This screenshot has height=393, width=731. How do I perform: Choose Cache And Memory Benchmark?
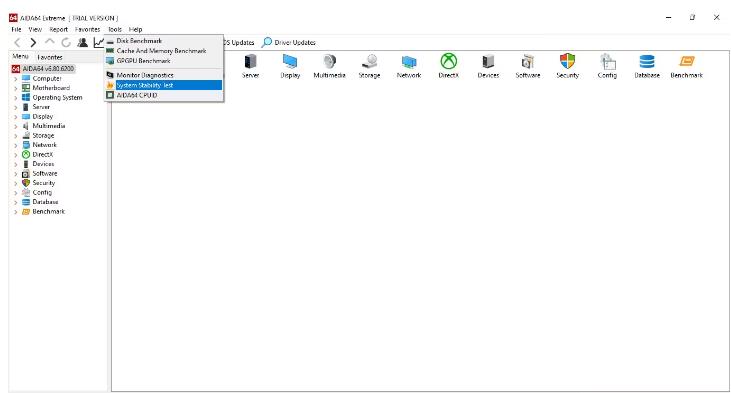[x=164, y=51]
